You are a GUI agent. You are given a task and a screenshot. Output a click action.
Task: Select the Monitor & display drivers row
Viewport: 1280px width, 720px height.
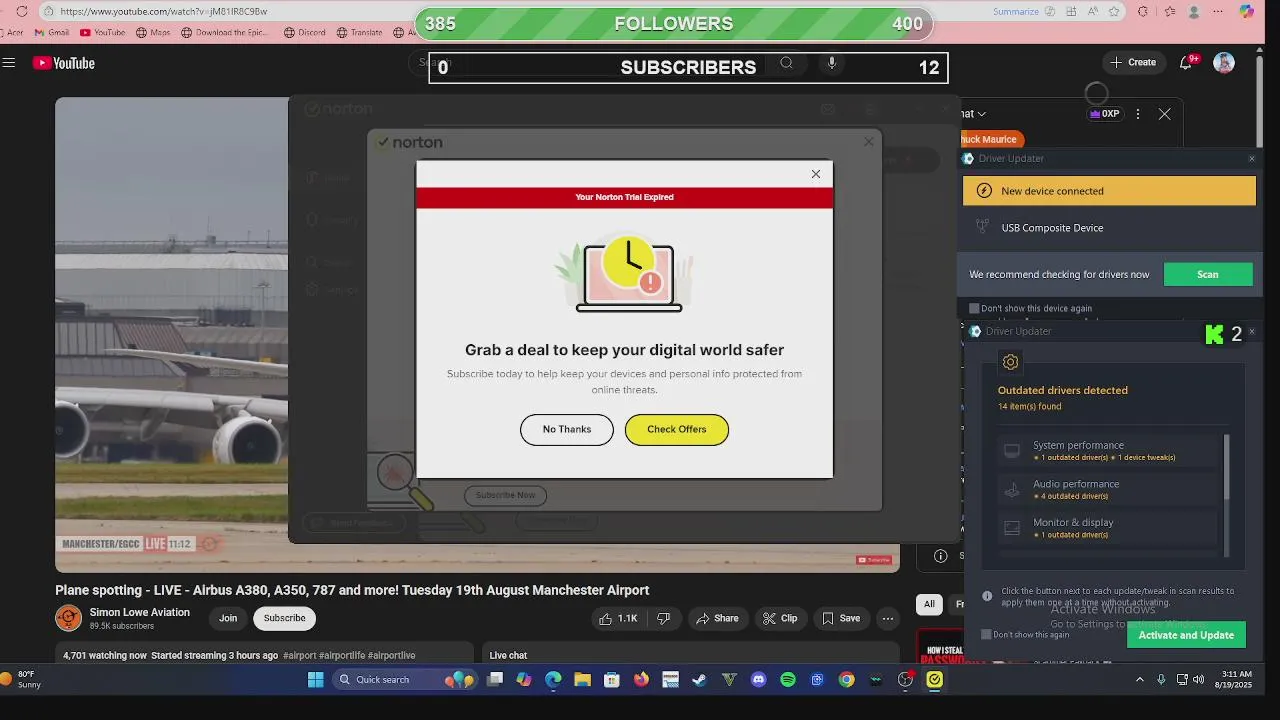point(1109,528)
